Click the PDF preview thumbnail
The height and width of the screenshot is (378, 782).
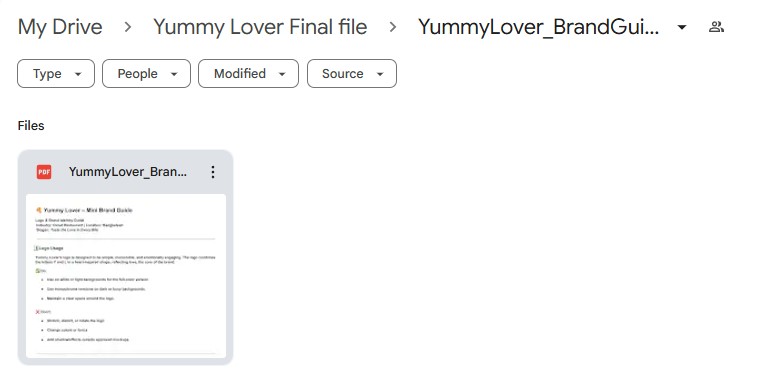126,275
